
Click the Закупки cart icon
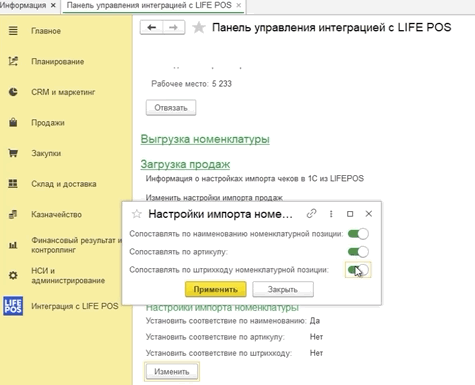13,153
